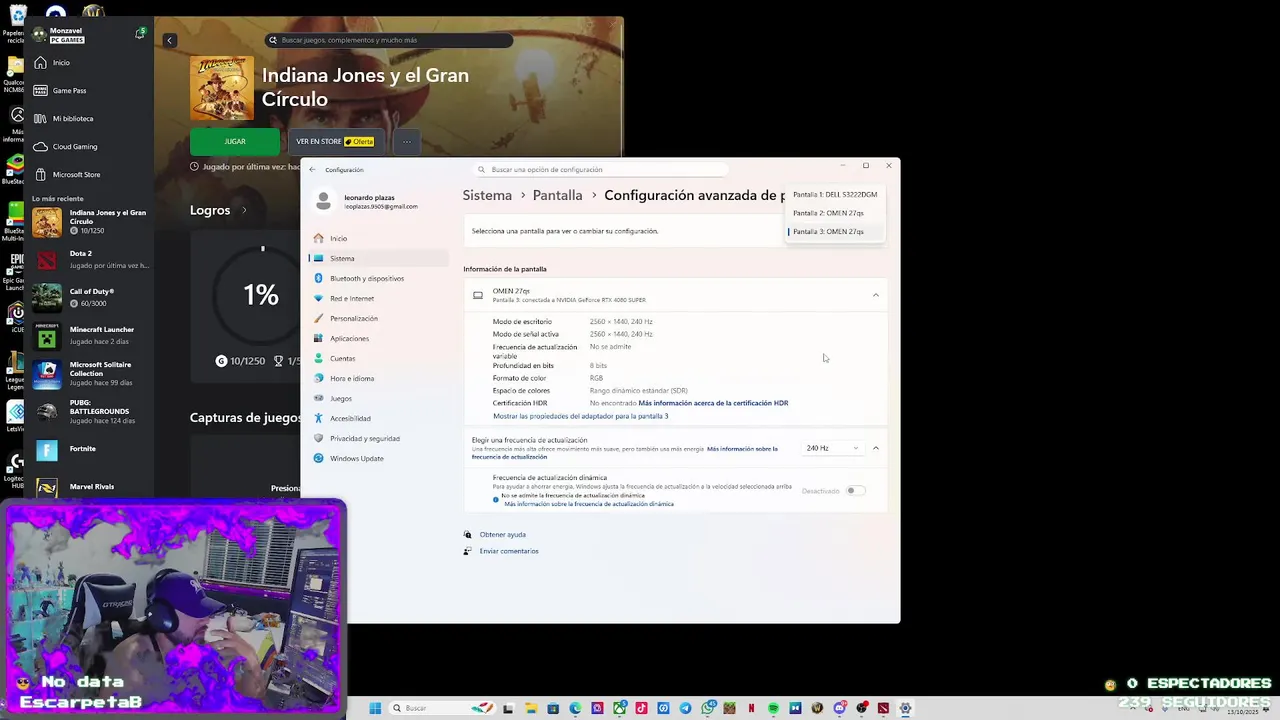This screenshot has width=1280, height=720.
Task: Click Xbox app search field
Action: coord(389,40)
